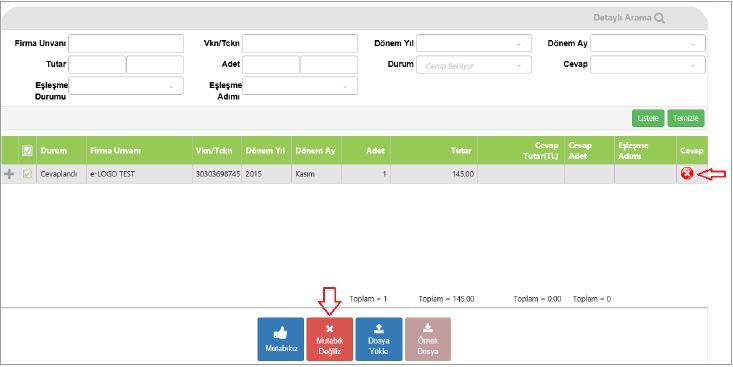Click the 145,00 amount cell
Image resolution: width=733 pixels, height=367 pixels.
pos(434,174)
